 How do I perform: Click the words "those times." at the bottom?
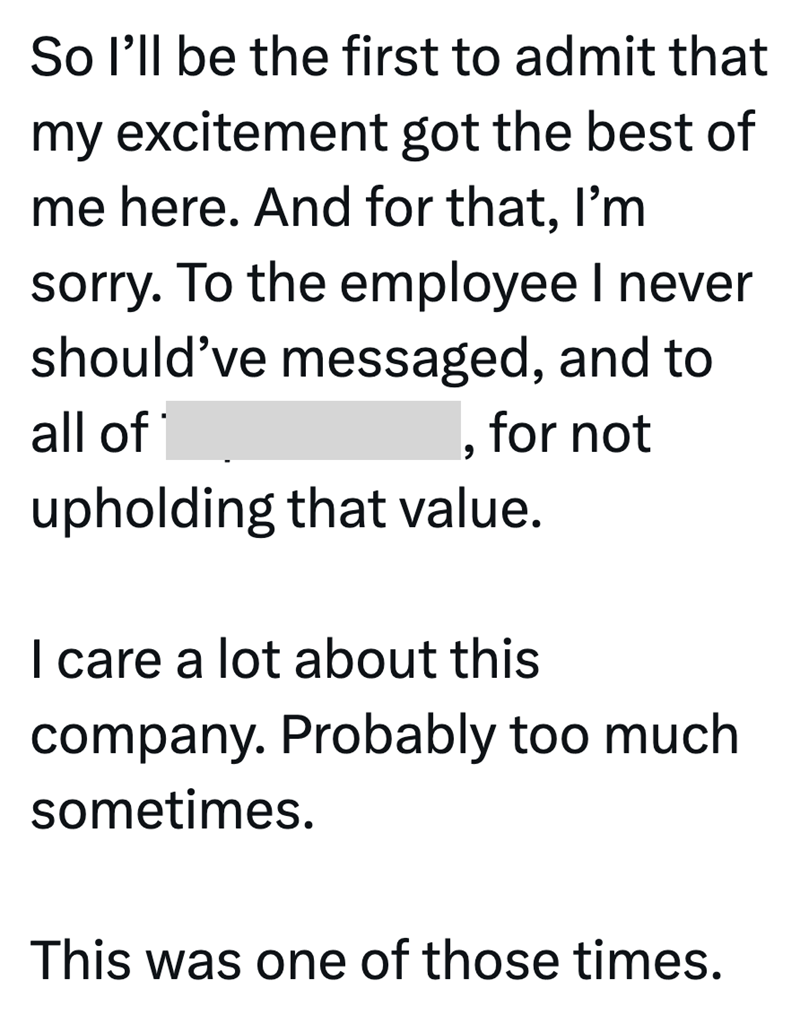pos(570,961)
